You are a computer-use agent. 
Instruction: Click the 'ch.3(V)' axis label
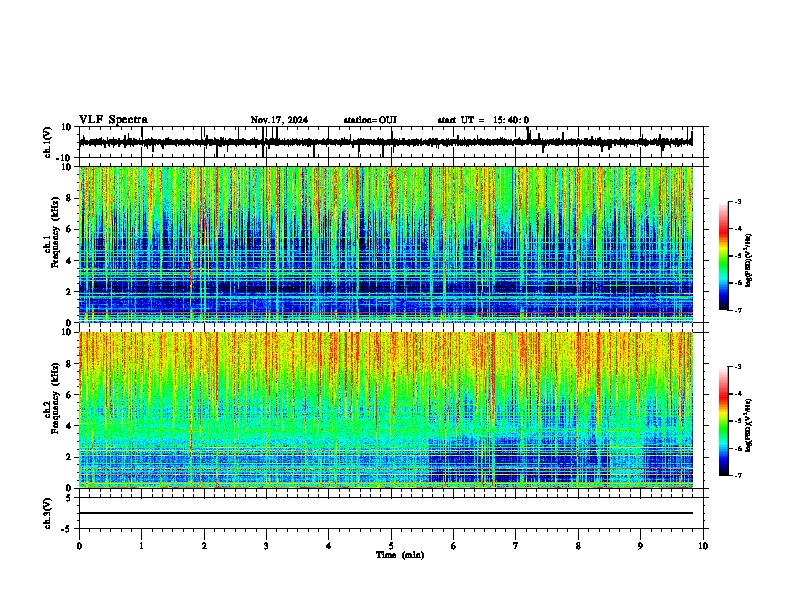(x=48, y=513)
